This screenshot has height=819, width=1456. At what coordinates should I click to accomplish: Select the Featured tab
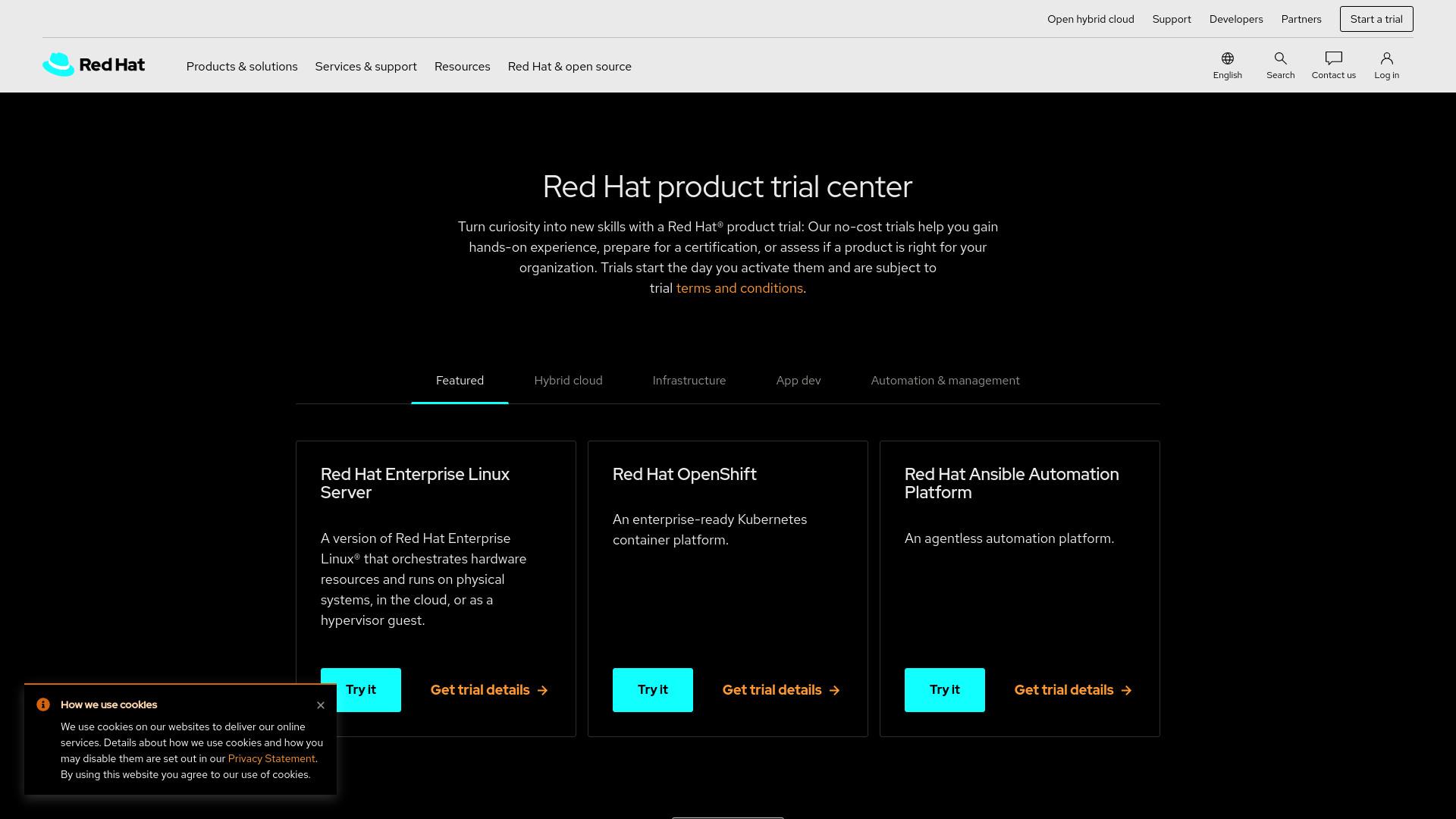point(460,381)
